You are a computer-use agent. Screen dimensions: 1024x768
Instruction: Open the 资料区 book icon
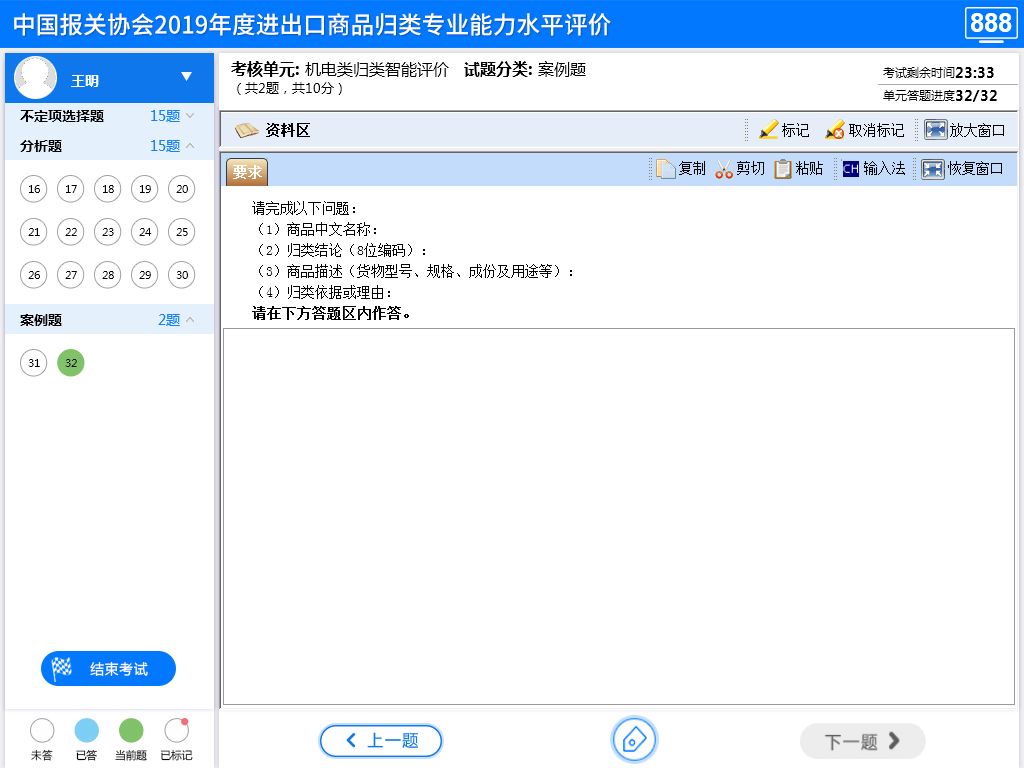tap(246, 131)
